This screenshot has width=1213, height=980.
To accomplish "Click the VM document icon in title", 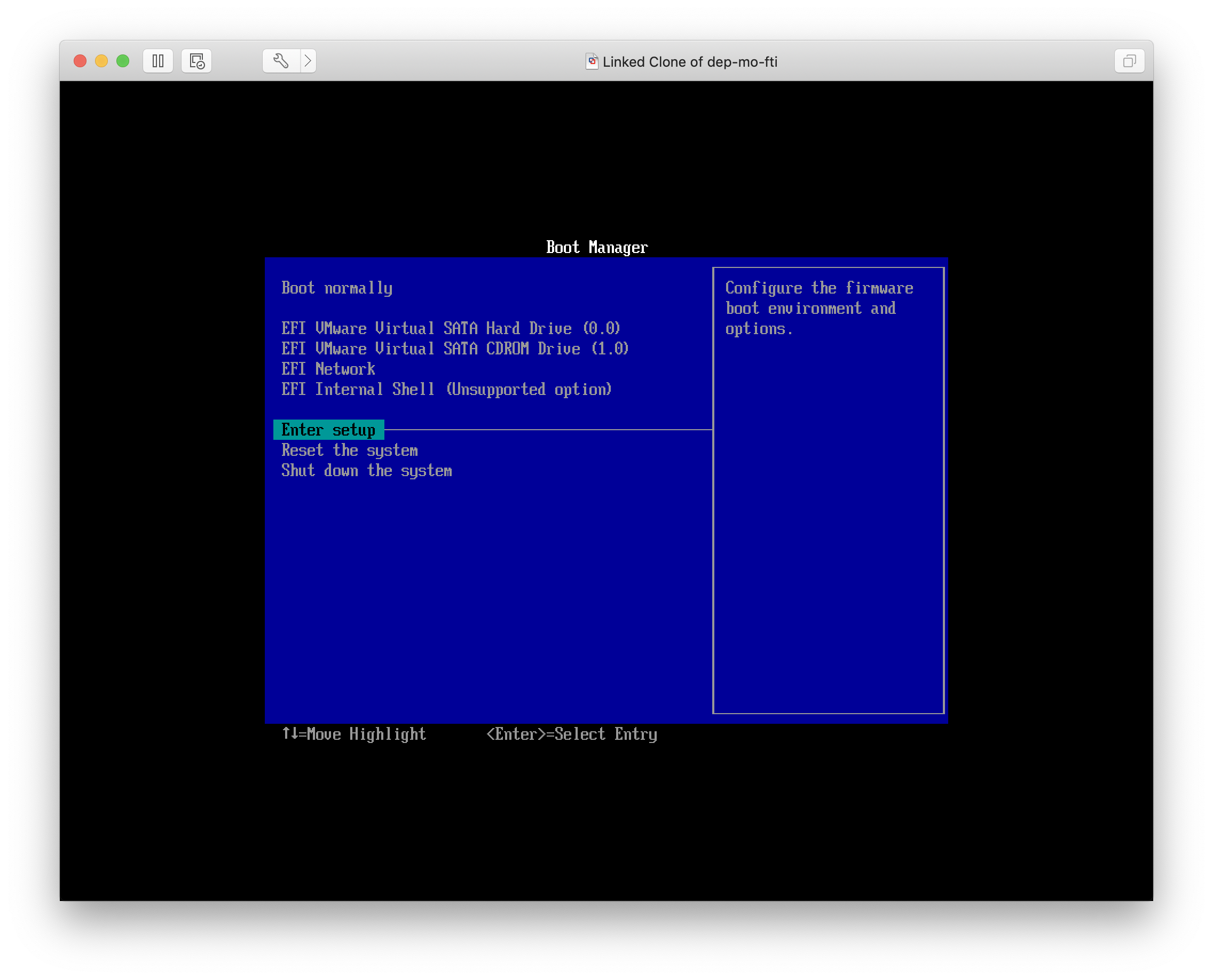I will [591, 61].
